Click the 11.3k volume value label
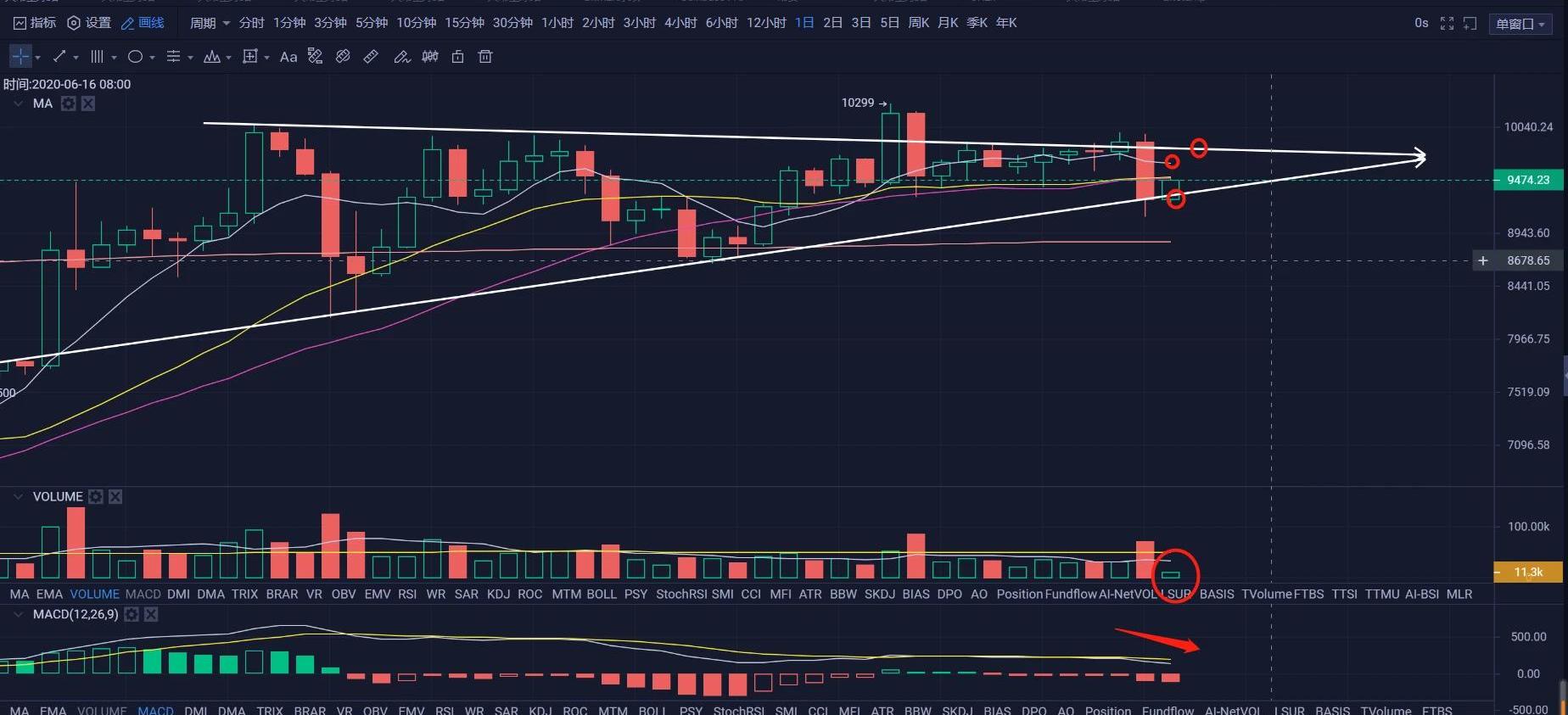 tap(1528, 572)
